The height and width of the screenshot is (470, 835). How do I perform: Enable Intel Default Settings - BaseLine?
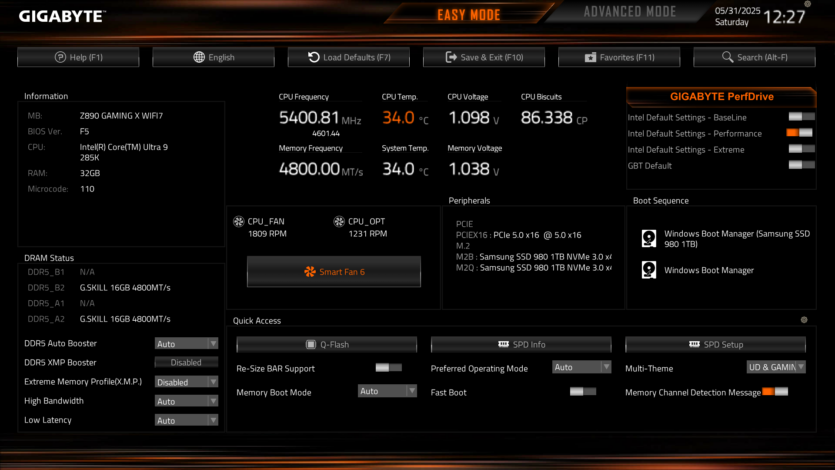pyautogui.click(x=801, y=117)
